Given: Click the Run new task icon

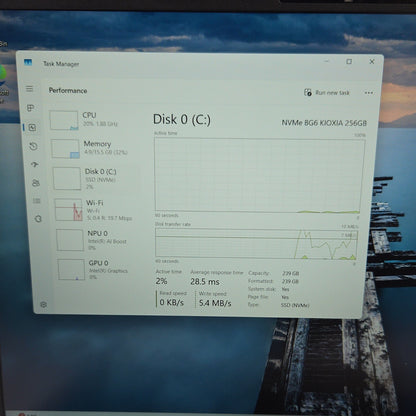Looking at the screenshot, I should click(x=308, y=92).
